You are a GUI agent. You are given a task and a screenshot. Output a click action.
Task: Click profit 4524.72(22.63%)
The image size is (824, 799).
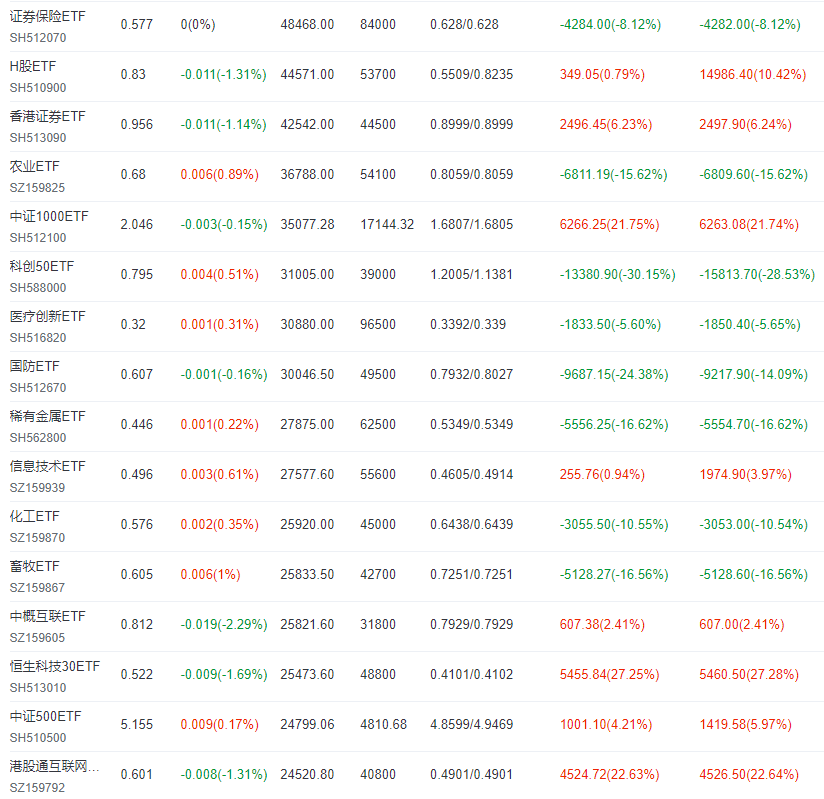[x=610, y=774]
